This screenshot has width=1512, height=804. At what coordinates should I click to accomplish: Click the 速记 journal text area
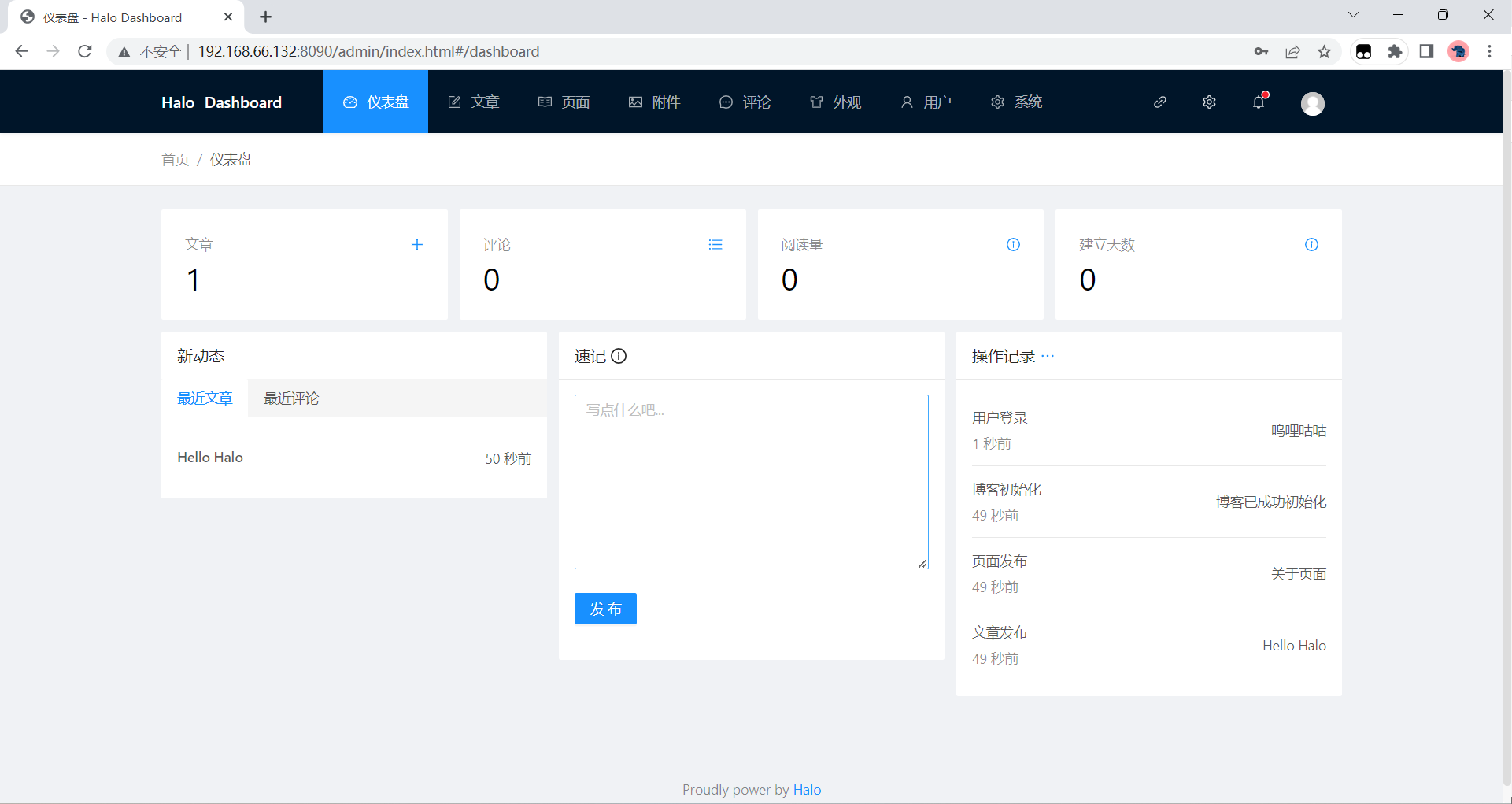752,482
